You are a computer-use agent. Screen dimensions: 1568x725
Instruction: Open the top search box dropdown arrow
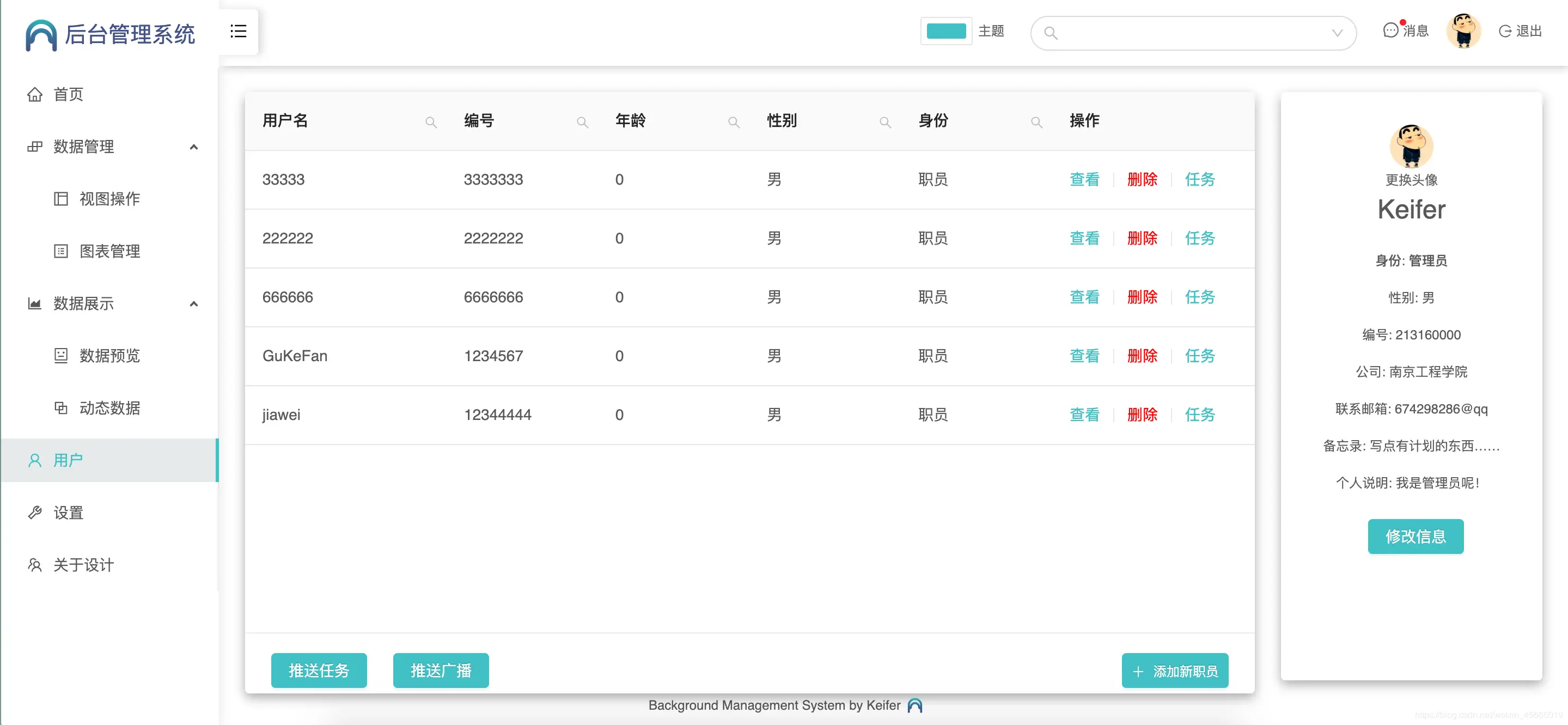click(1337, 33)
